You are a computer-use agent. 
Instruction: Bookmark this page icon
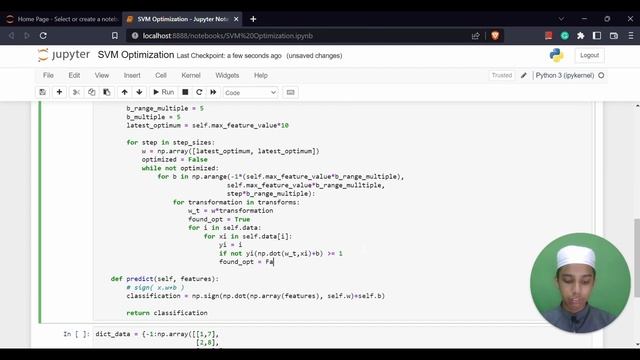(115, 36)
